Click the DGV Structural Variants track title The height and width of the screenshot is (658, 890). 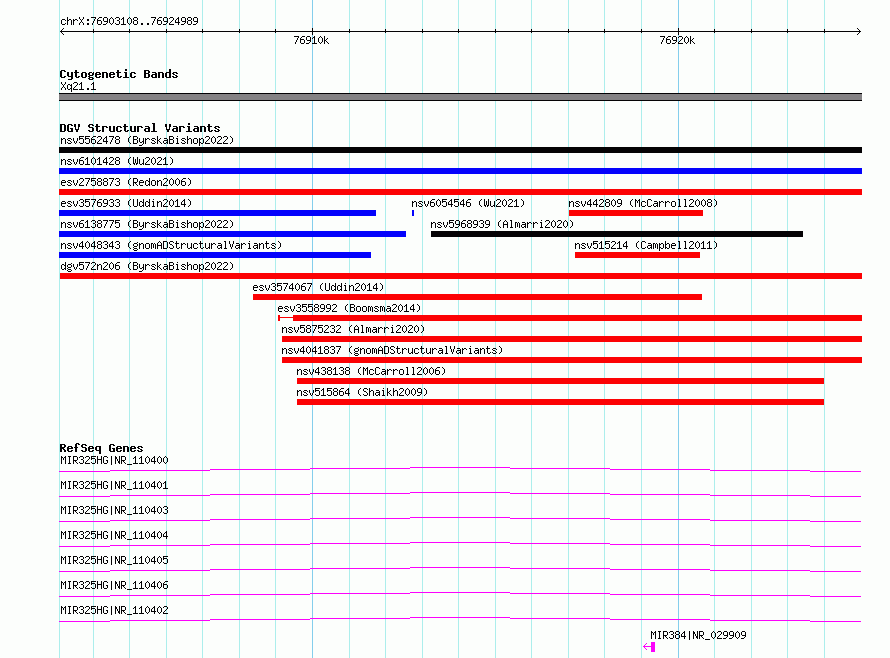(140, 128)
